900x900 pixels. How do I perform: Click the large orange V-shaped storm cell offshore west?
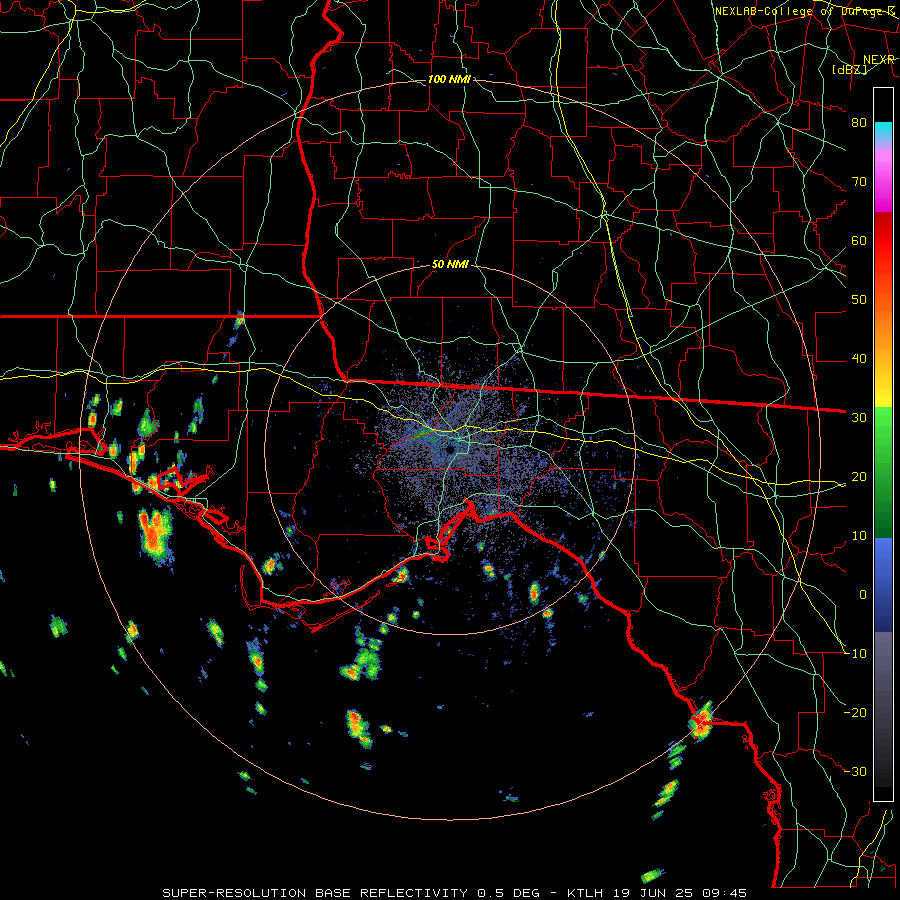pyautogui.click(x=154, y=534)
